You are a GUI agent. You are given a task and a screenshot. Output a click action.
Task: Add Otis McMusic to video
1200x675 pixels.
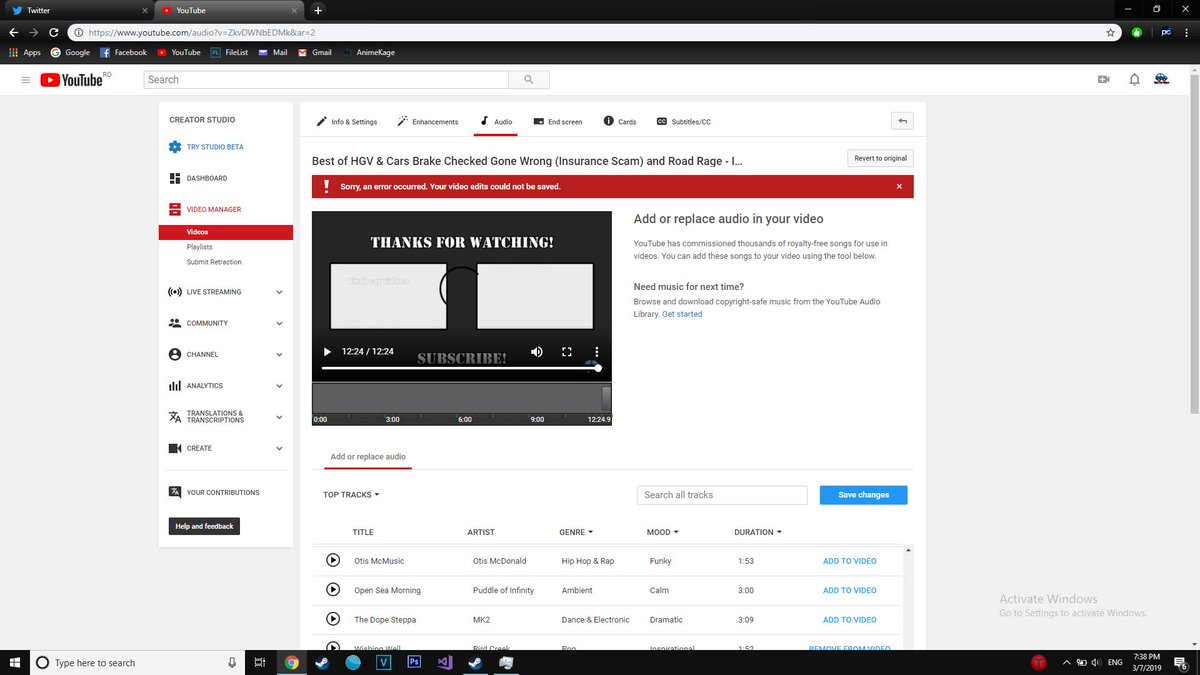click(849, 561)
